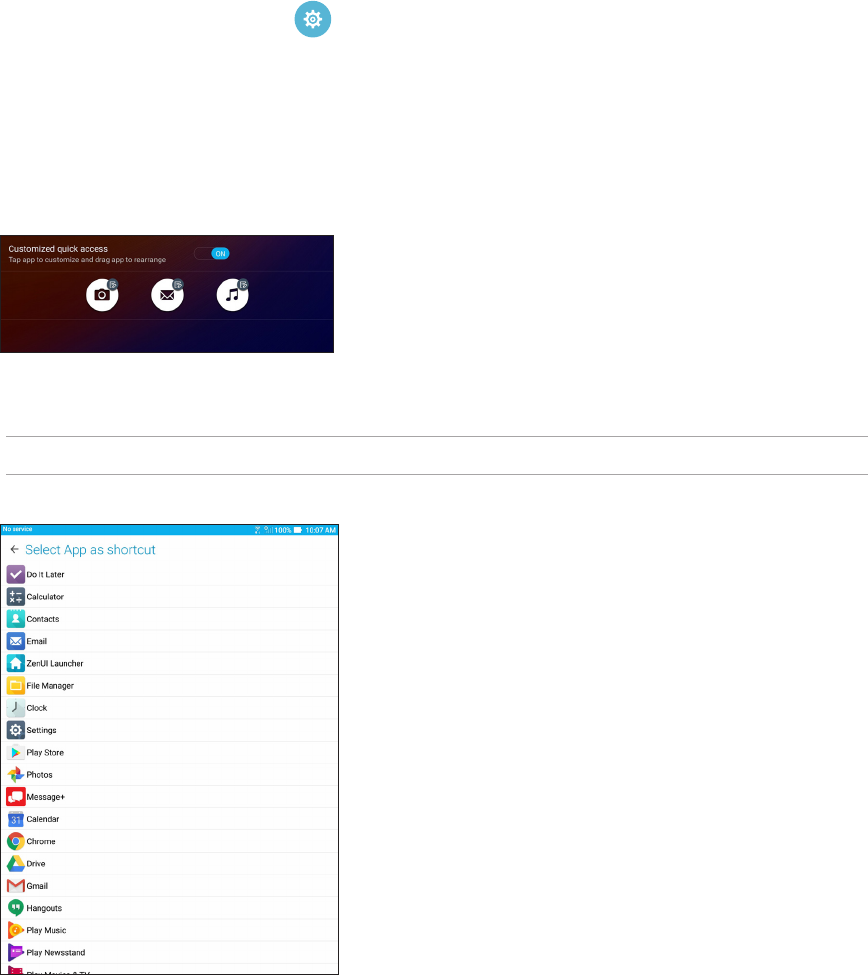The image size is (868, 975).
Task: Select the Gmail app icon
Action: (16, 886)
